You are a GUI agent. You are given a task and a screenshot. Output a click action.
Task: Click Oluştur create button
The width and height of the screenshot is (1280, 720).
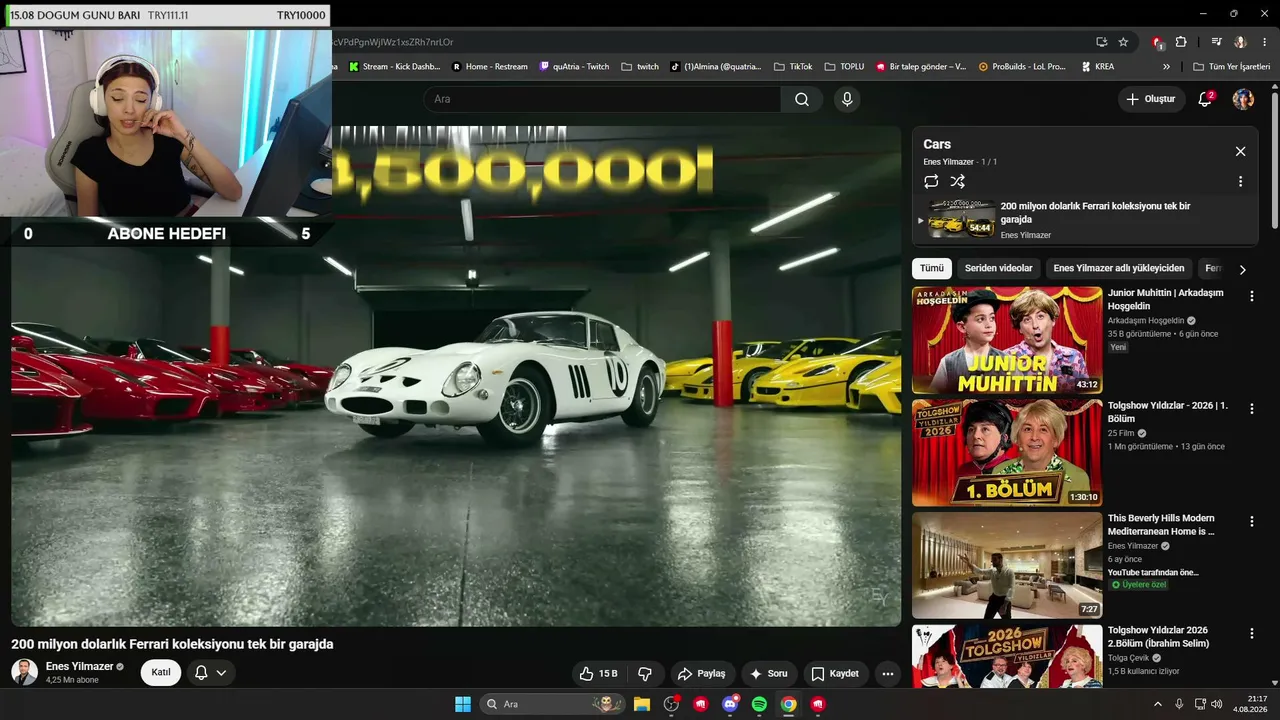pyautogui.click(x=1151, y=99)
